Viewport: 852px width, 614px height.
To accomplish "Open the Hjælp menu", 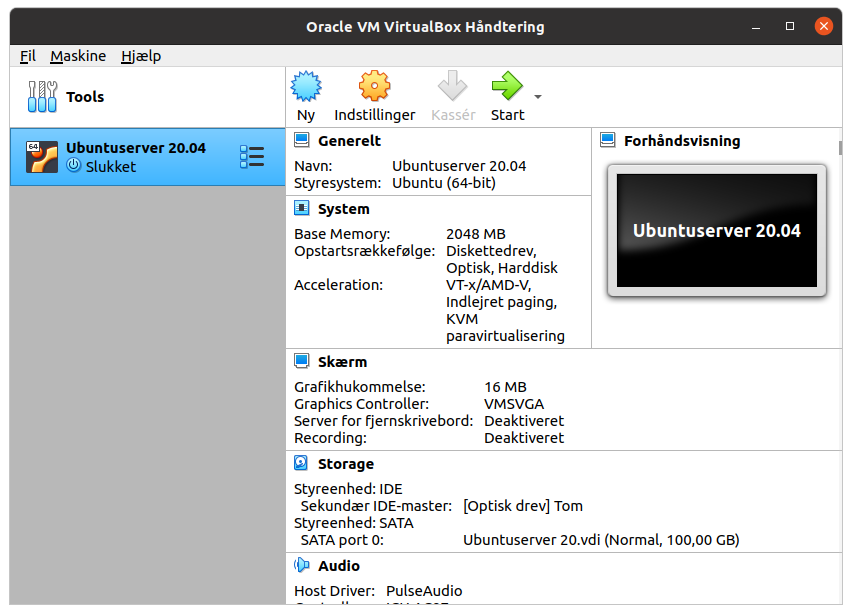I will coord(141,56).
